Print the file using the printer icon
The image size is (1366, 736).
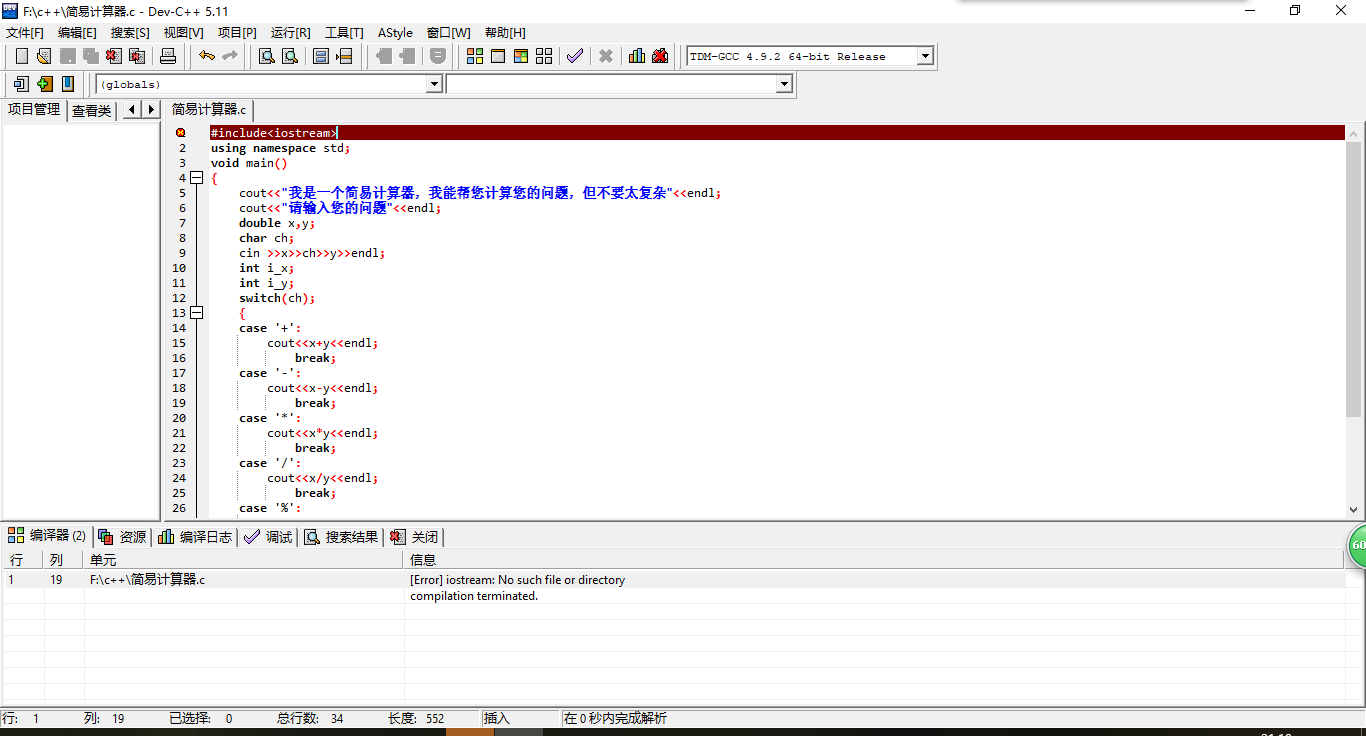click(x=168, y=56)
